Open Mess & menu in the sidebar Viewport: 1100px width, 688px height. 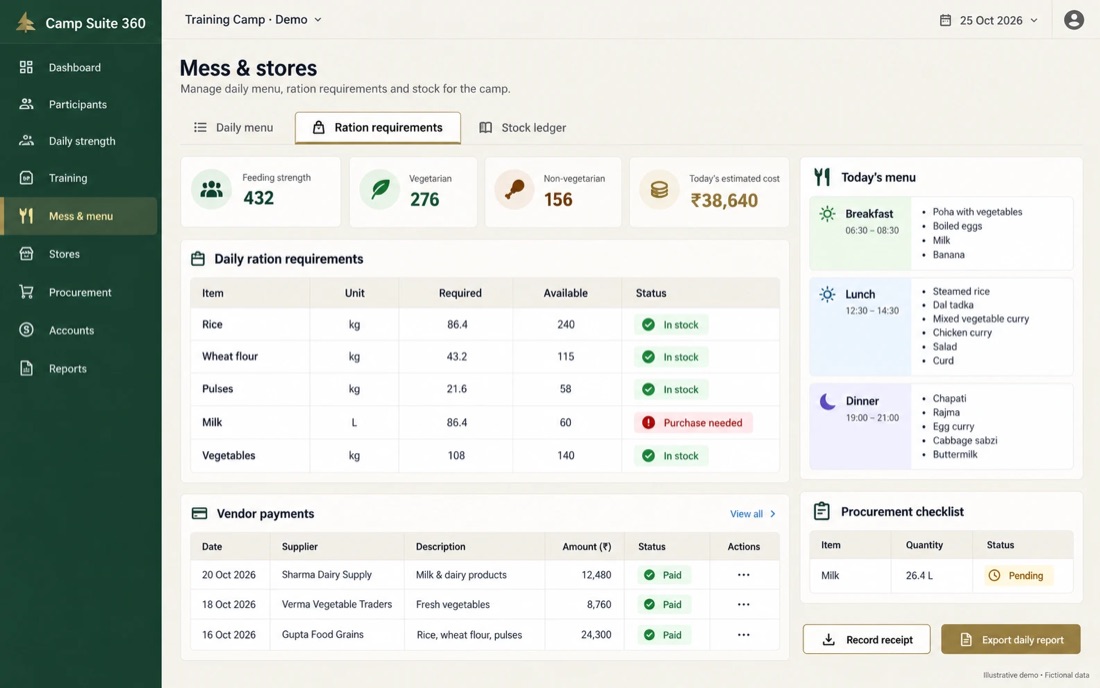[x=79, y=216]
